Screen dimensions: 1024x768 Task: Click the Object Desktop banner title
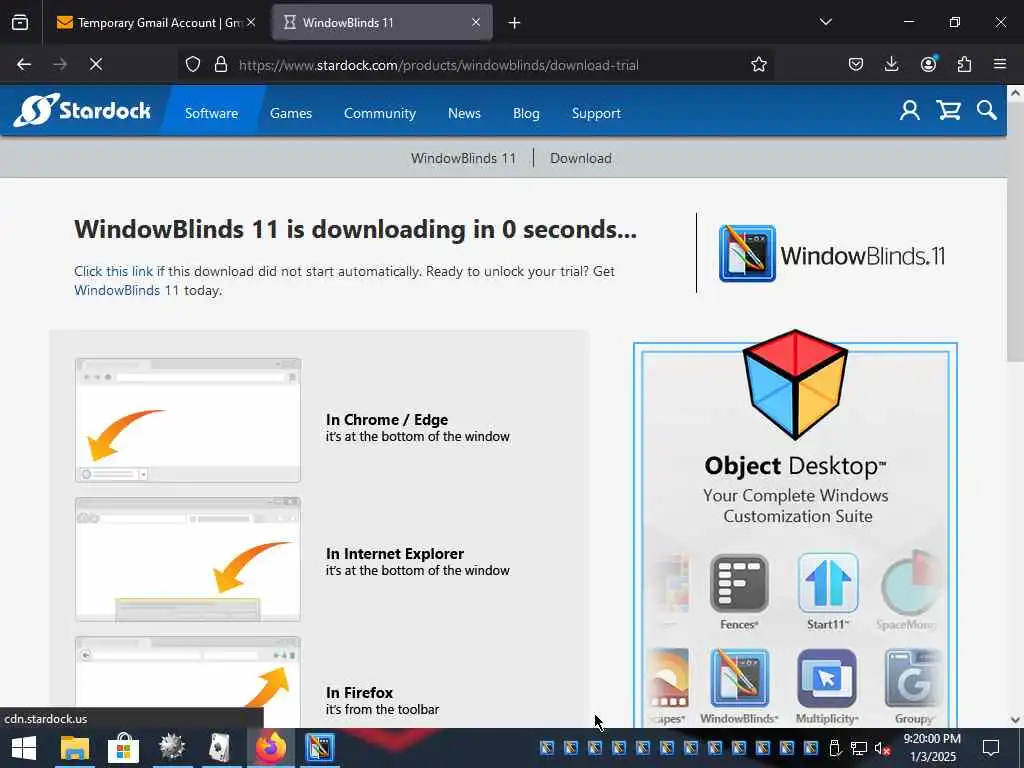coord(795,466)
